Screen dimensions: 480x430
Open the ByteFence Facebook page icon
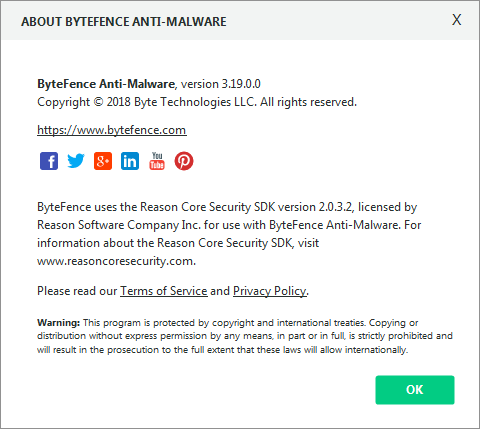tap(49, 161)
